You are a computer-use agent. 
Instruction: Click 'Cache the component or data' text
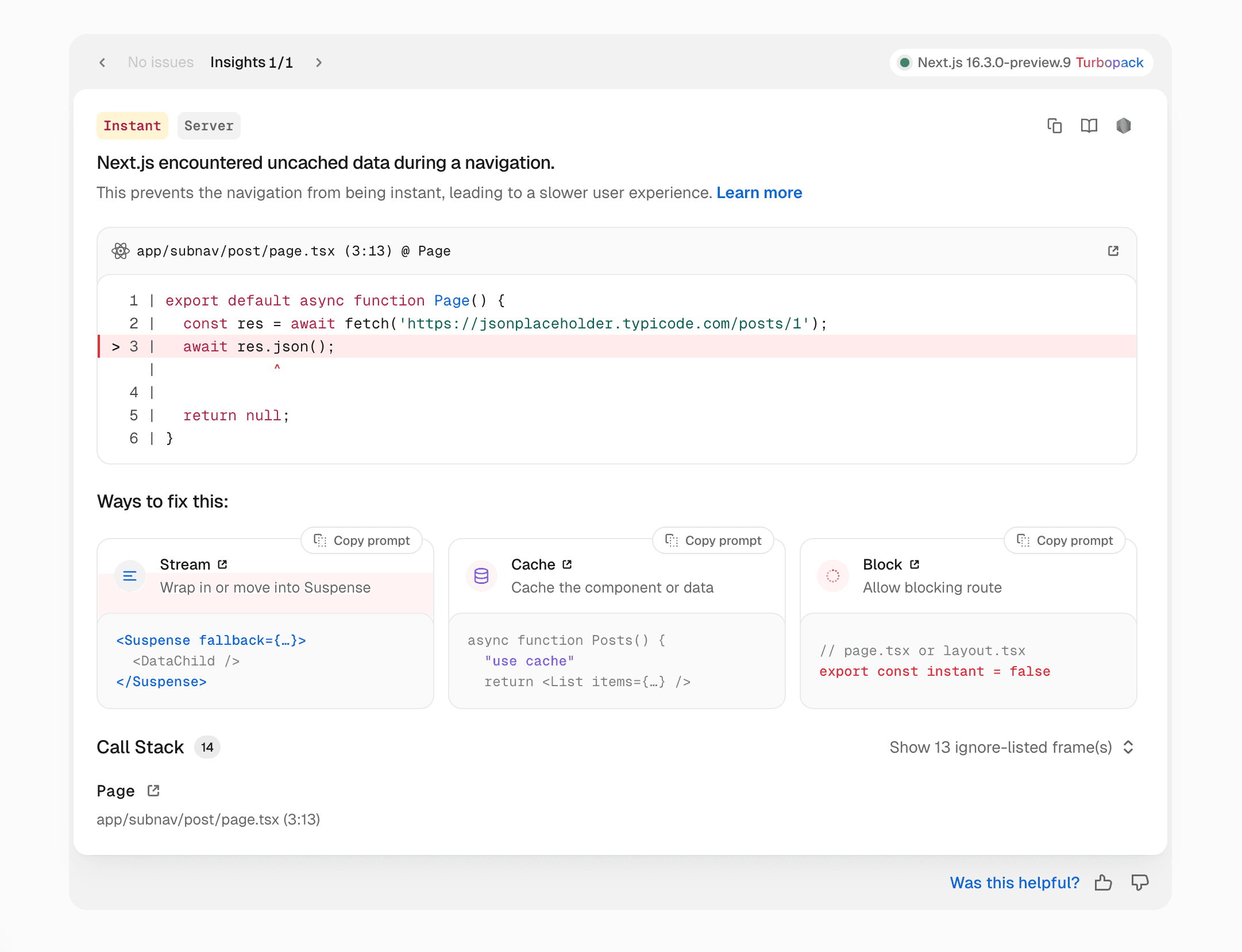612,587
